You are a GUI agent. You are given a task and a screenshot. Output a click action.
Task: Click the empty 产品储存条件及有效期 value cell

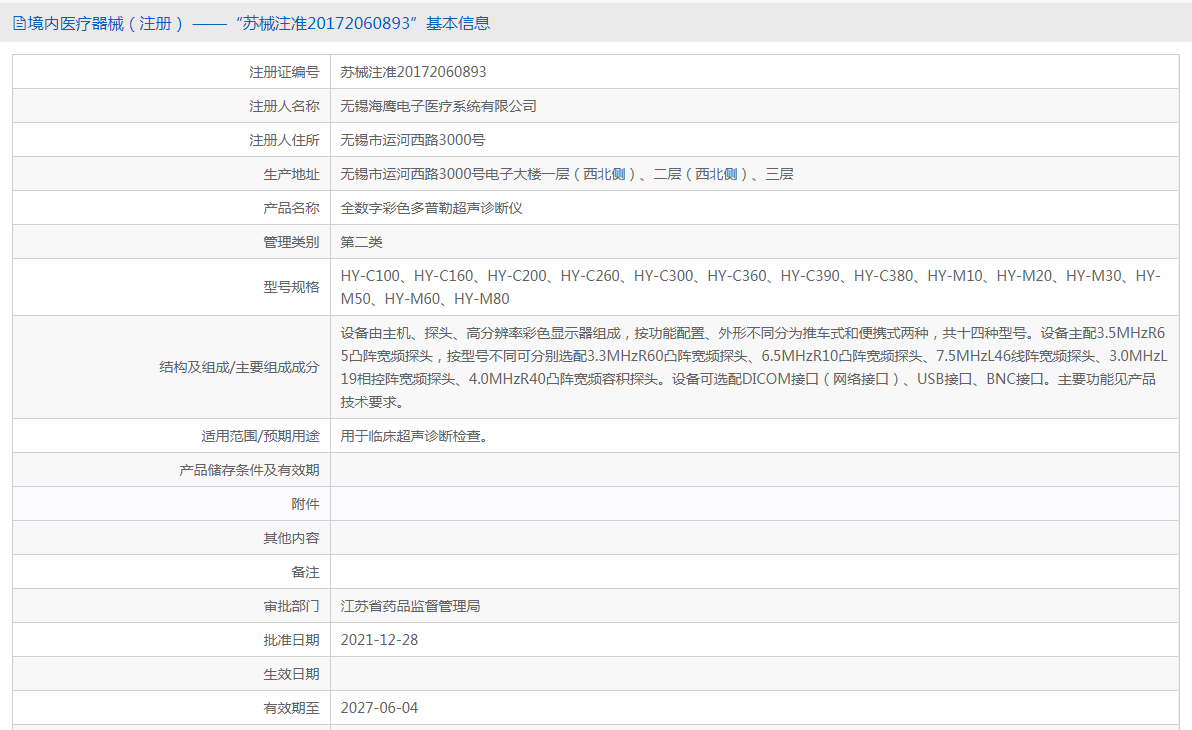[x=754, y=470]
